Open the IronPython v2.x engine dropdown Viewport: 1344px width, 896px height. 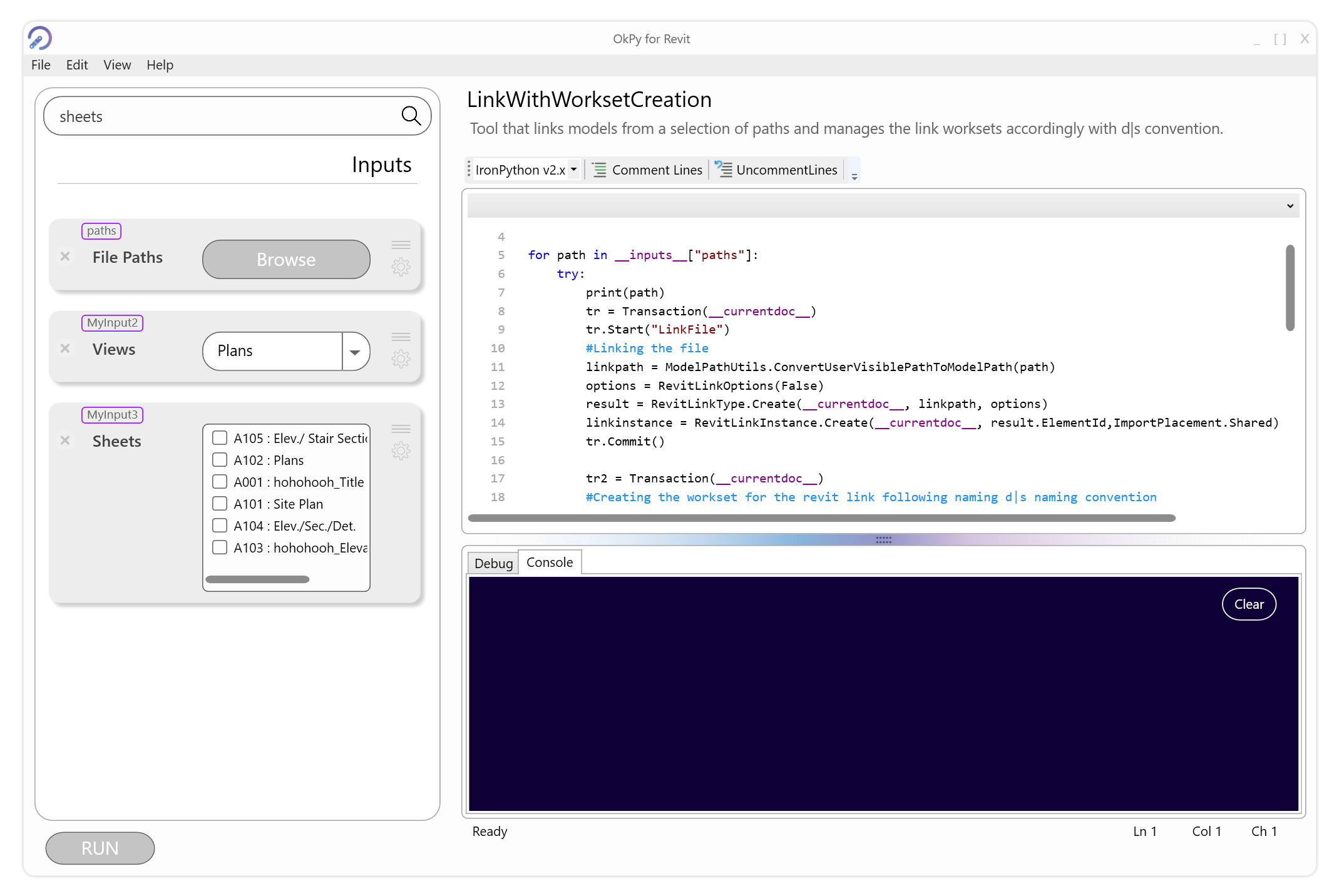click(573, 170)
